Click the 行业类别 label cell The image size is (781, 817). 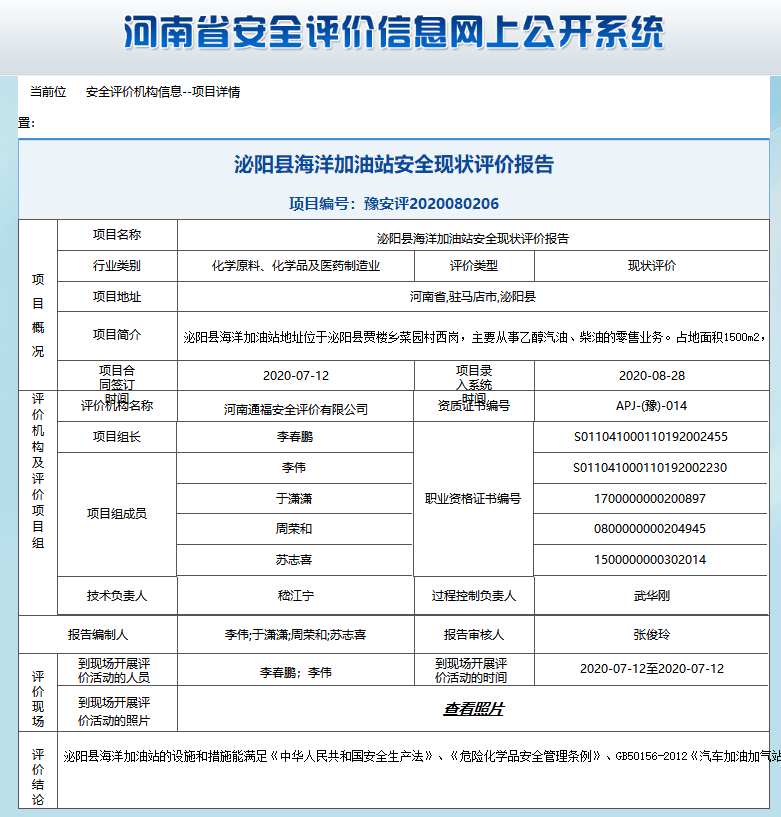click(117, 266)
